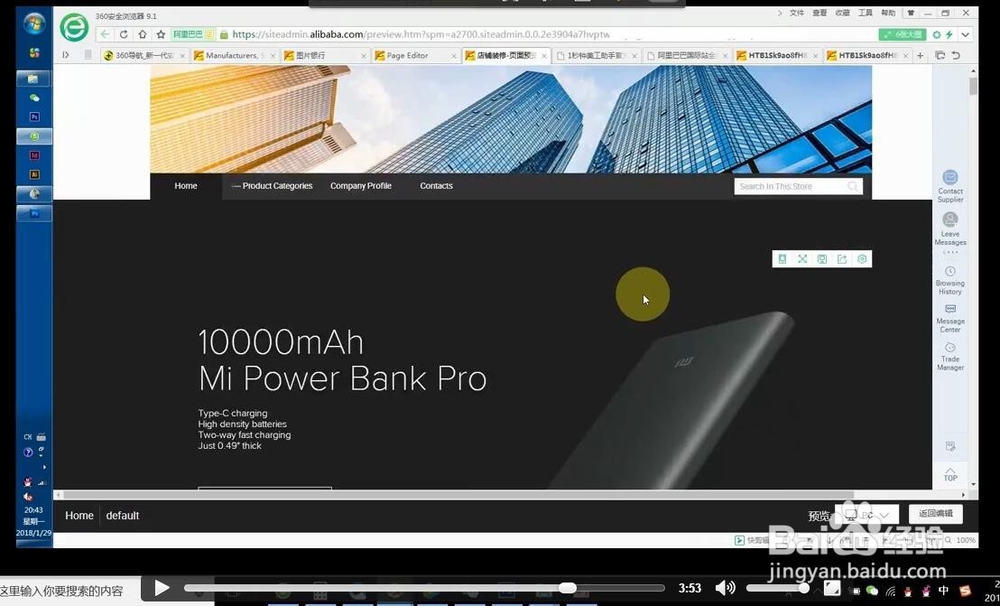Open the new tab plus button

coord(920,55)
